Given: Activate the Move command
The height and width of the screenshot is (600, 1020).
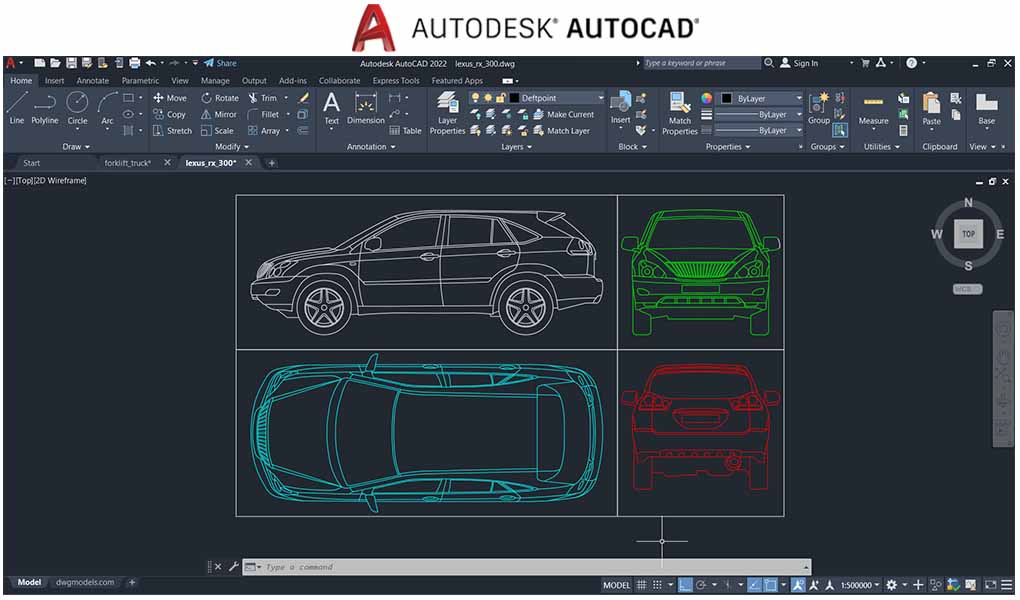Looking at the screenshot, I should [170, 98].
